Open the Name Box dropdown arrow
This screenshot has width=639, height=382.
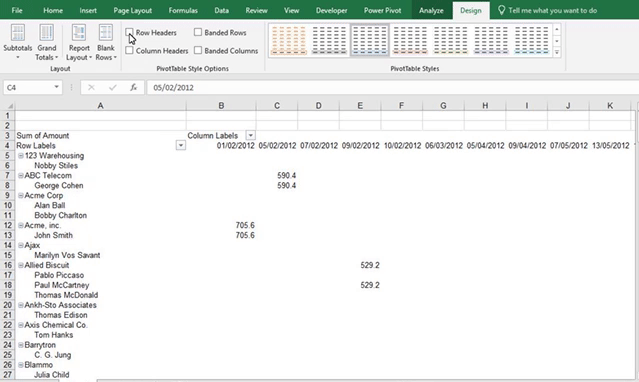[x=56, y=87]
